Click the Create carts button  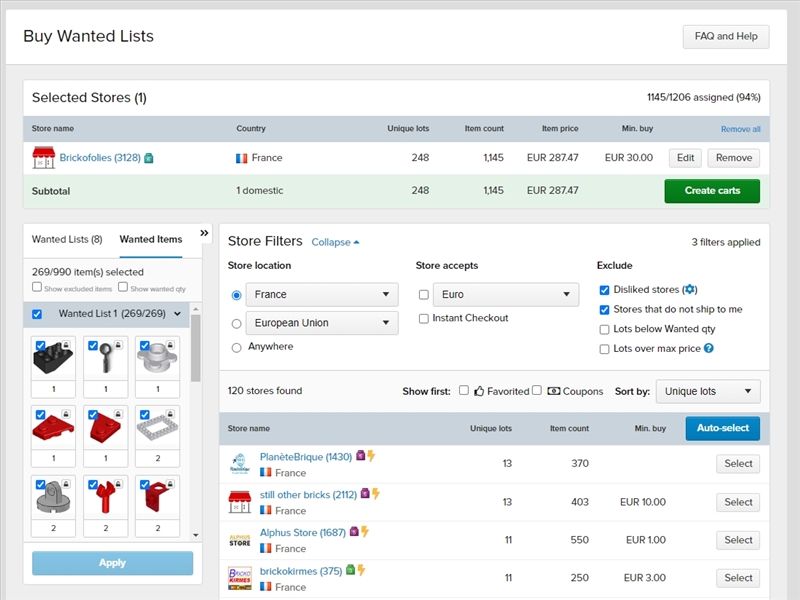pyautogui.click(x=712, y=191)
